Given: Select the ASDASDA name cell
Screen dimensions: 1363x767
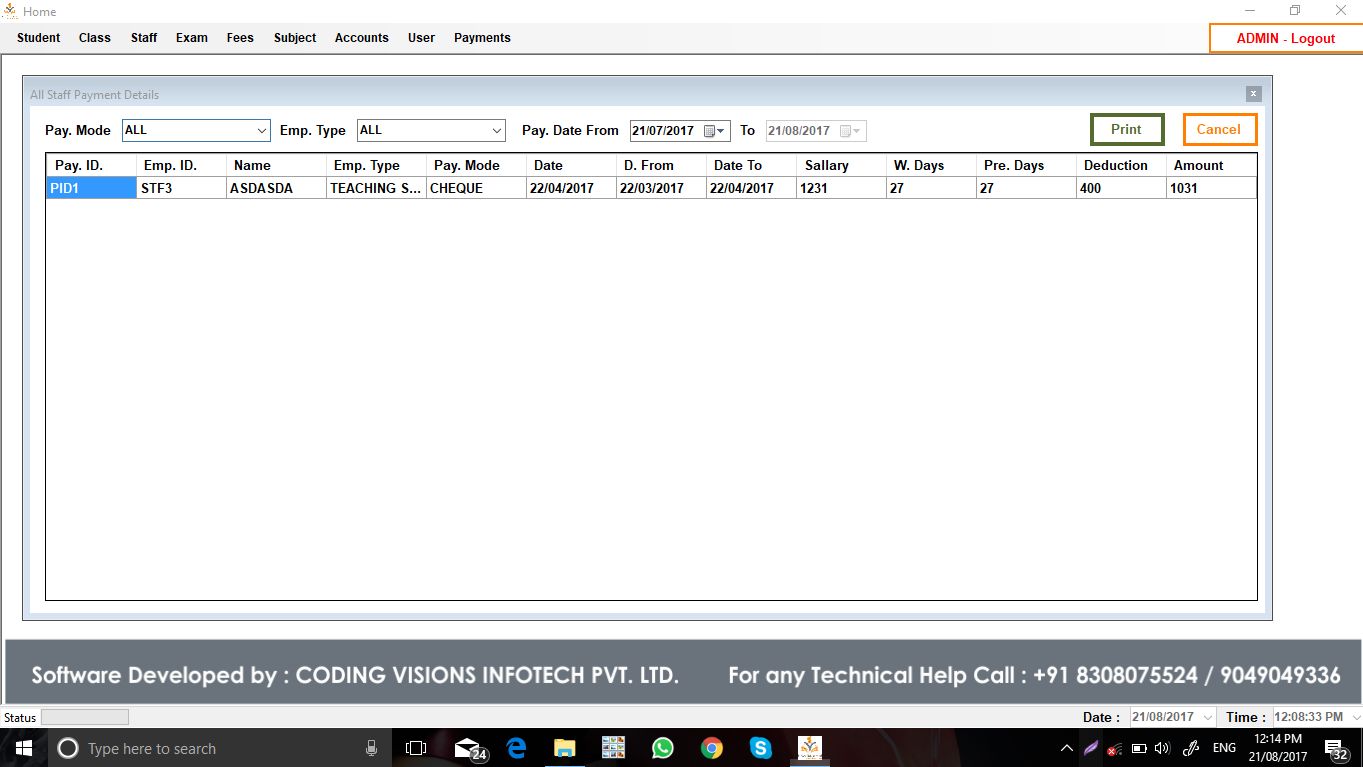Looking at the screenshot, I should 276,188.
